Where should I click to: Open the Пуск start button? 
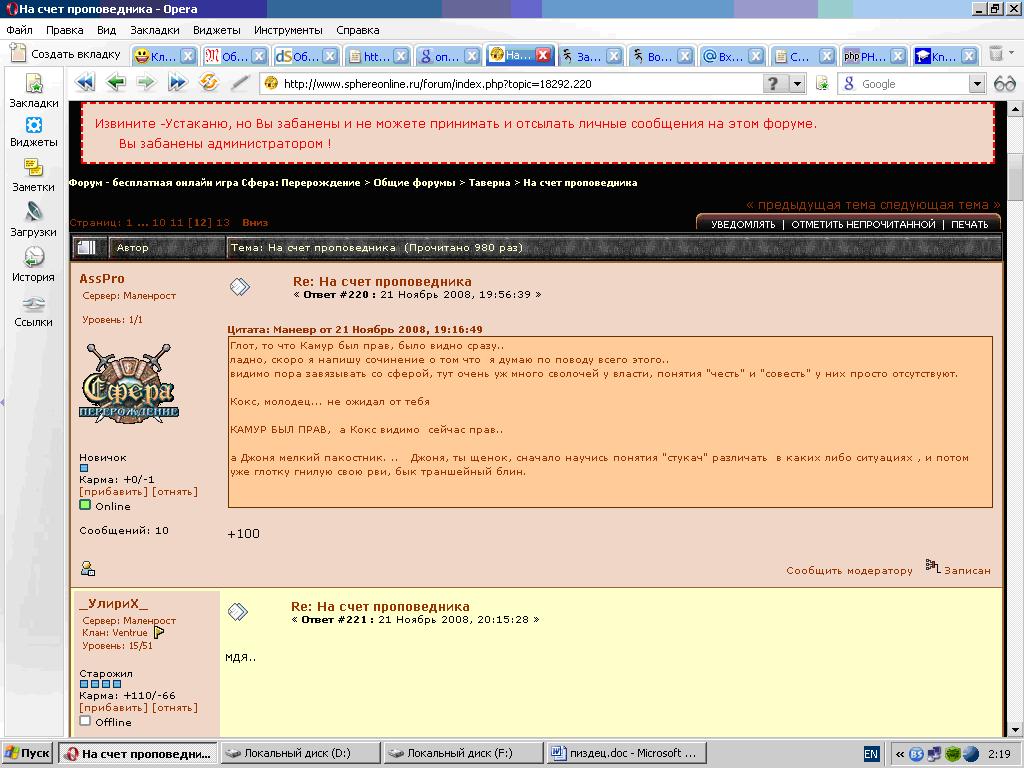click(27, 754)
